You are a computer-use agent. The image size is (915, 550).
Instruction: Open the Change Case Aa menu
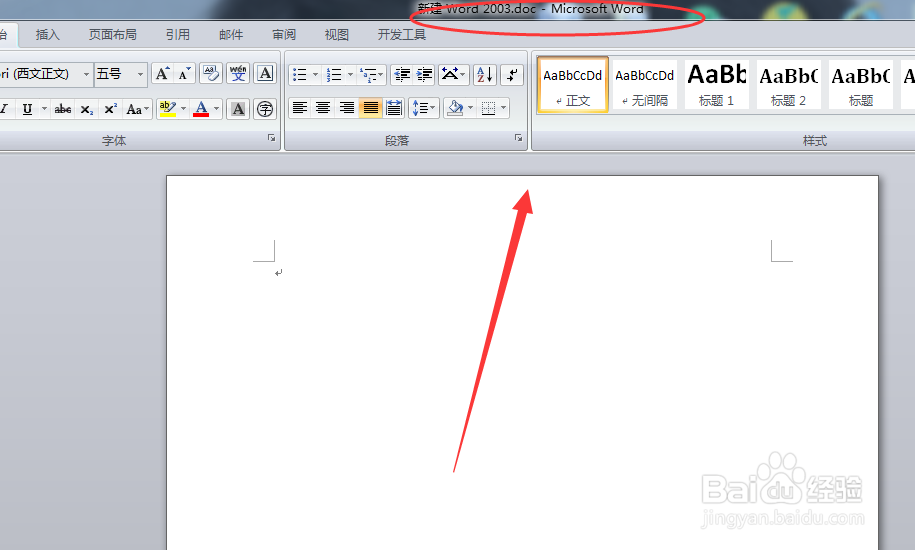(137, 109)
